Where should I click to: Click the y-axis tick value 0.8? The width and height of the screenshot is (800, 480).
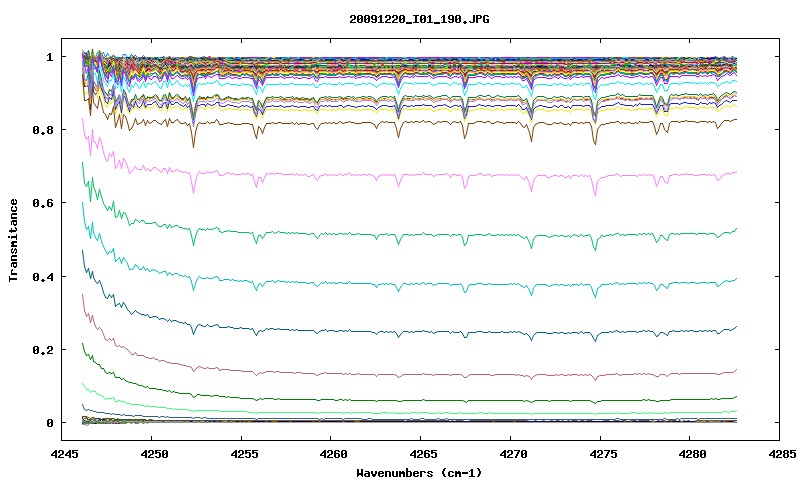(42, 130)
